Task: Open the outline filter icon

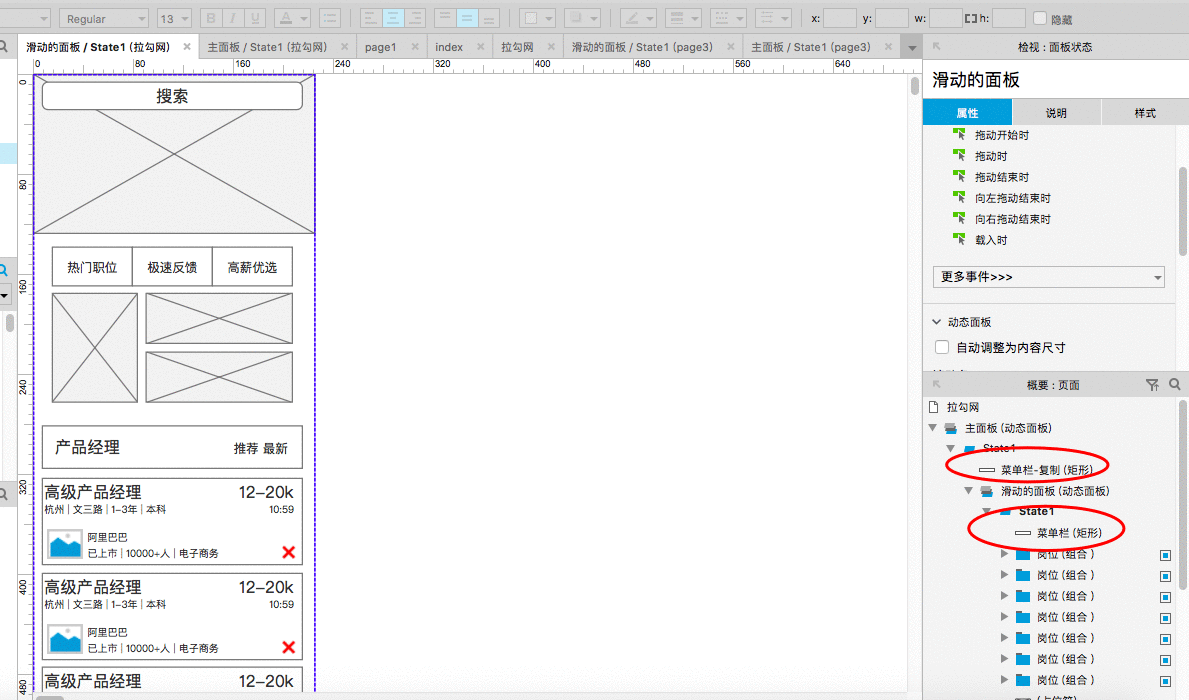Action: click(1152, 385)
